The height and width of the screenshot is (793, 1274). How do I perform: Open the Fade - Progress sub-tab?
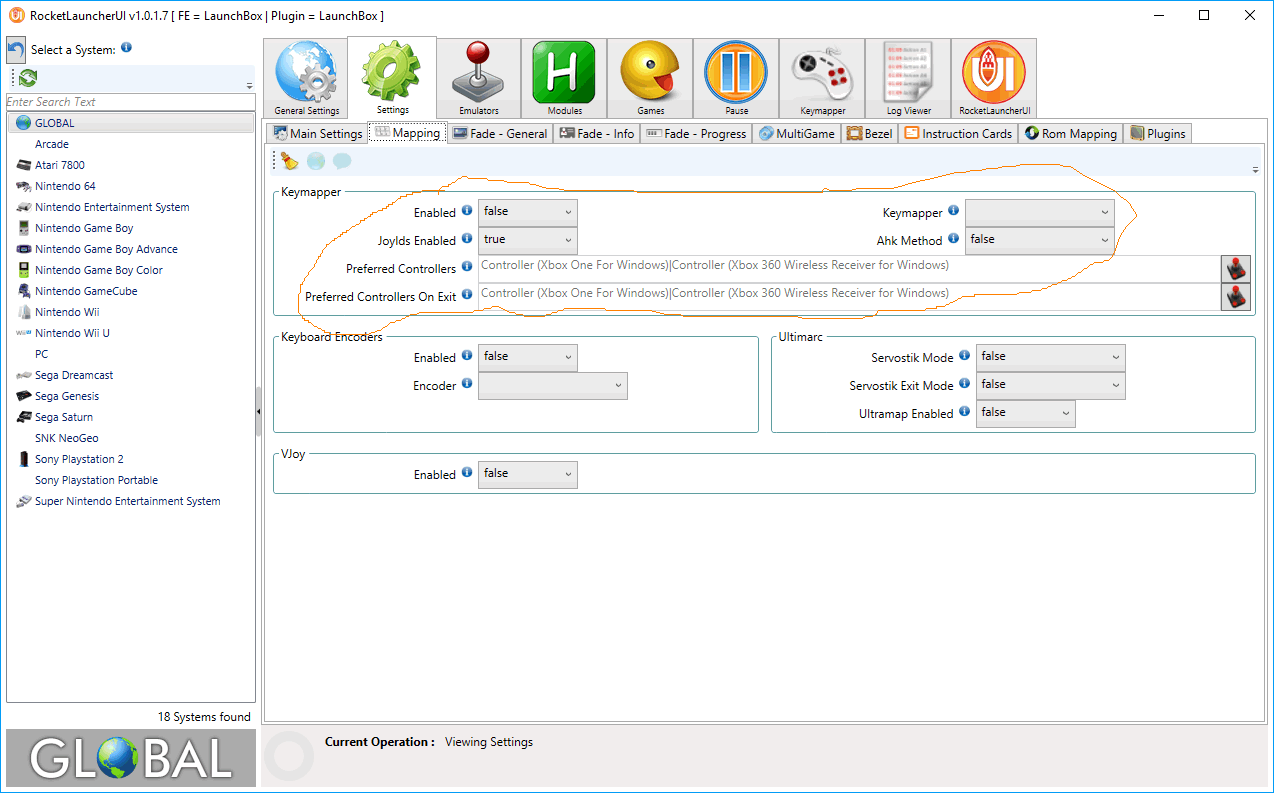[697, 133]
